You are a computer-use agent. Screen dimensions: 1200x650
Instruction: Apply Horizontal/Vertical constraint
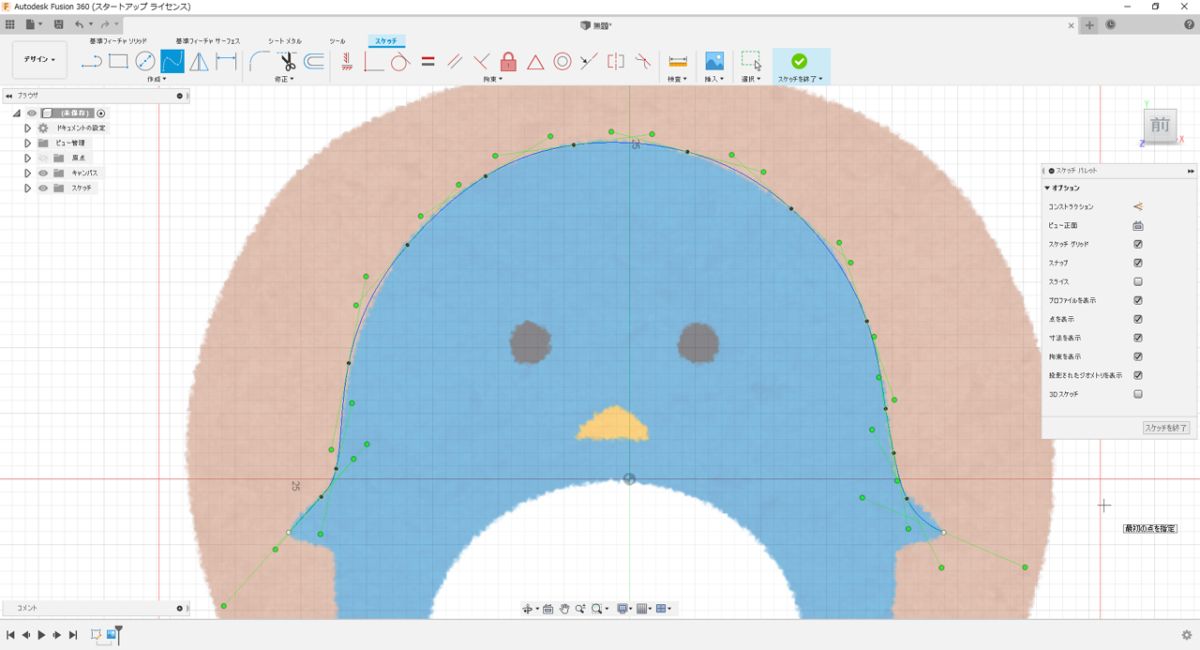tap(346, 61)
